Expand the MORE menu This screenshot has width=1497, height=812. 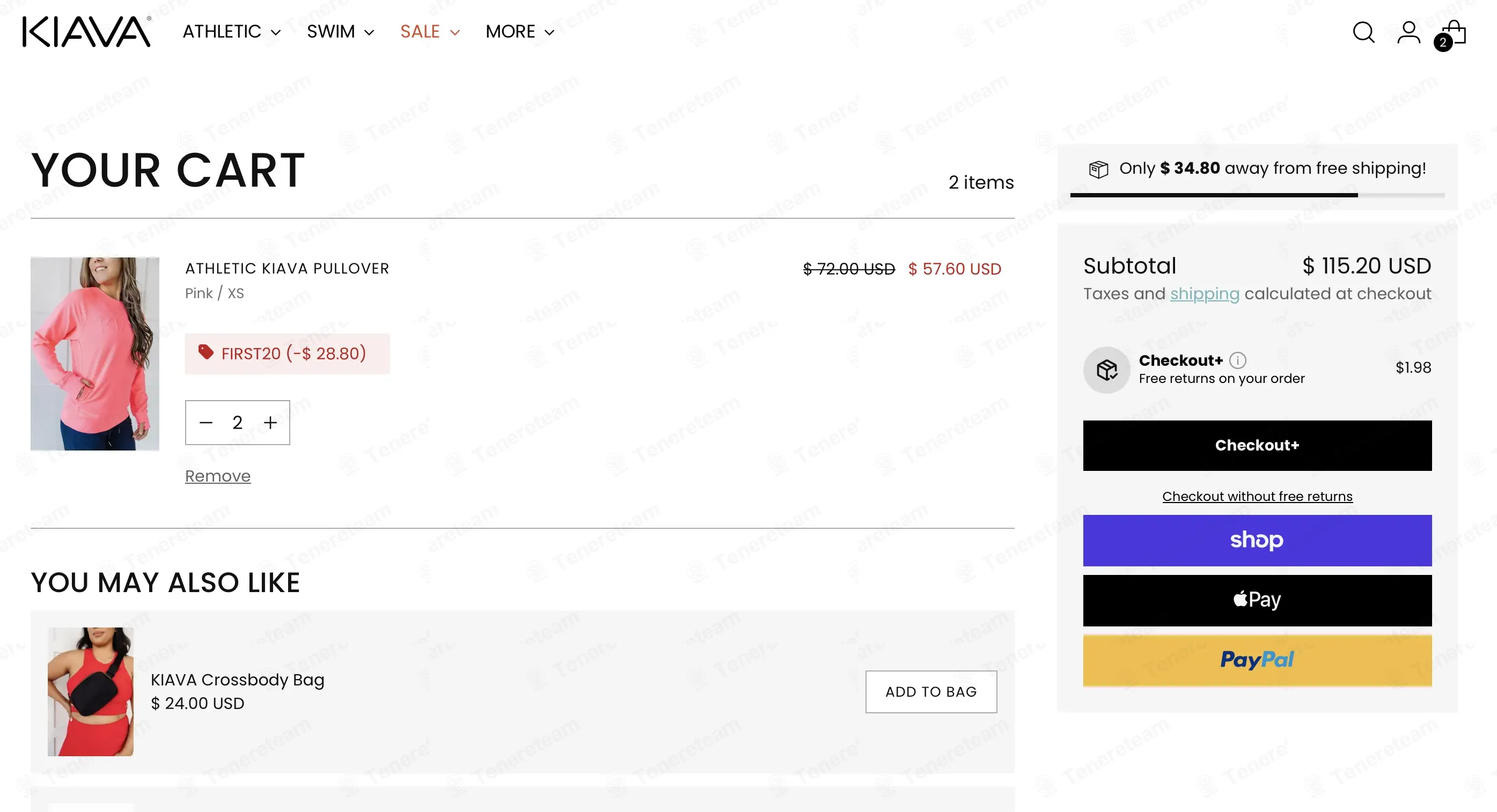[520, 31]
